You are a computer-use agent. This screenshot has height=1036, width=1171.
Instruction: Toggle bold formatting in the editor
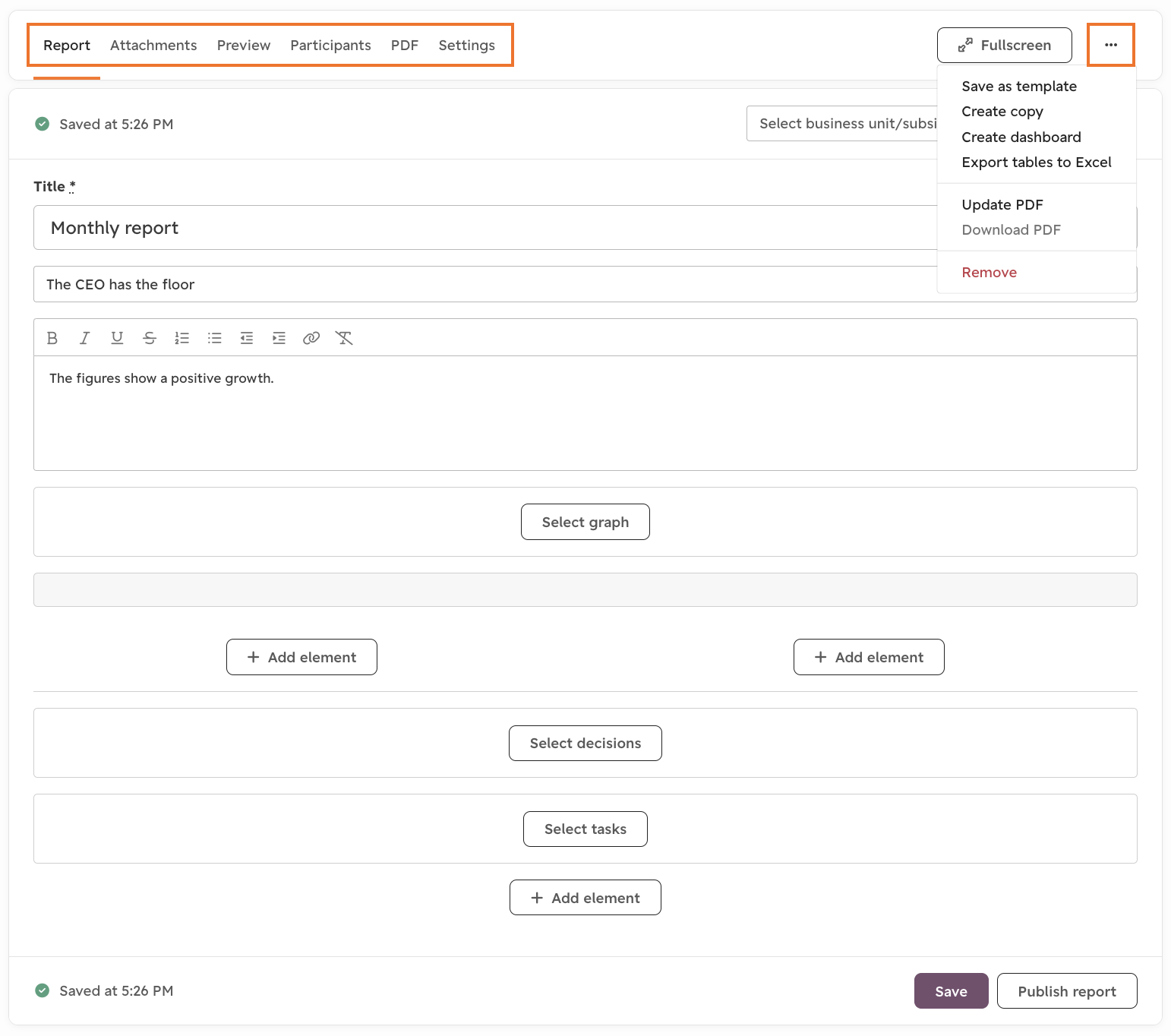click(52, 338)
